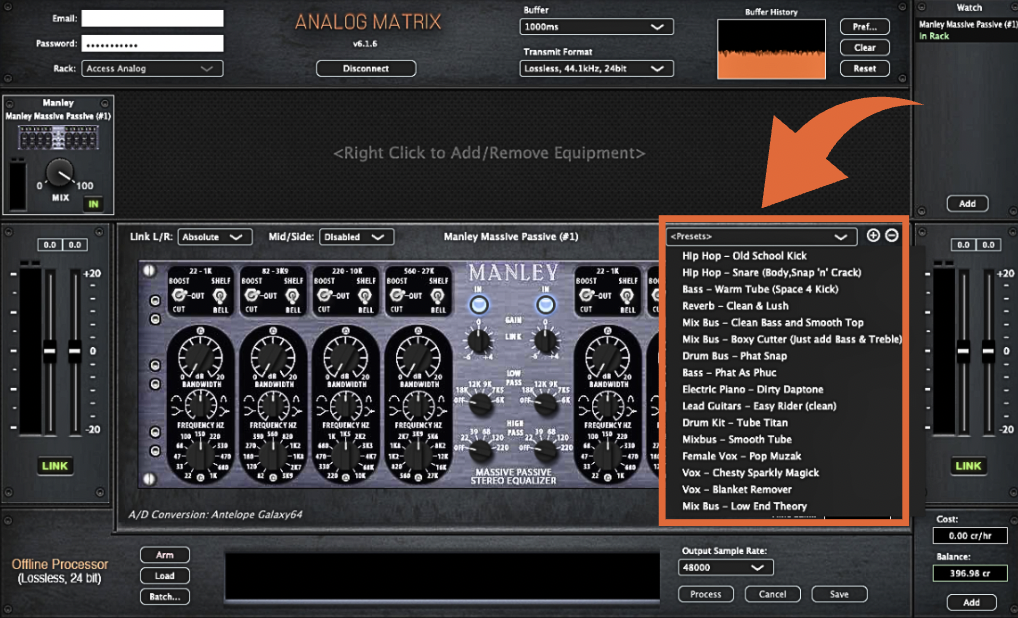Click the Disconnect button
The width and height of the screenshot is (1018, 618).
click(x=366, y=68)
